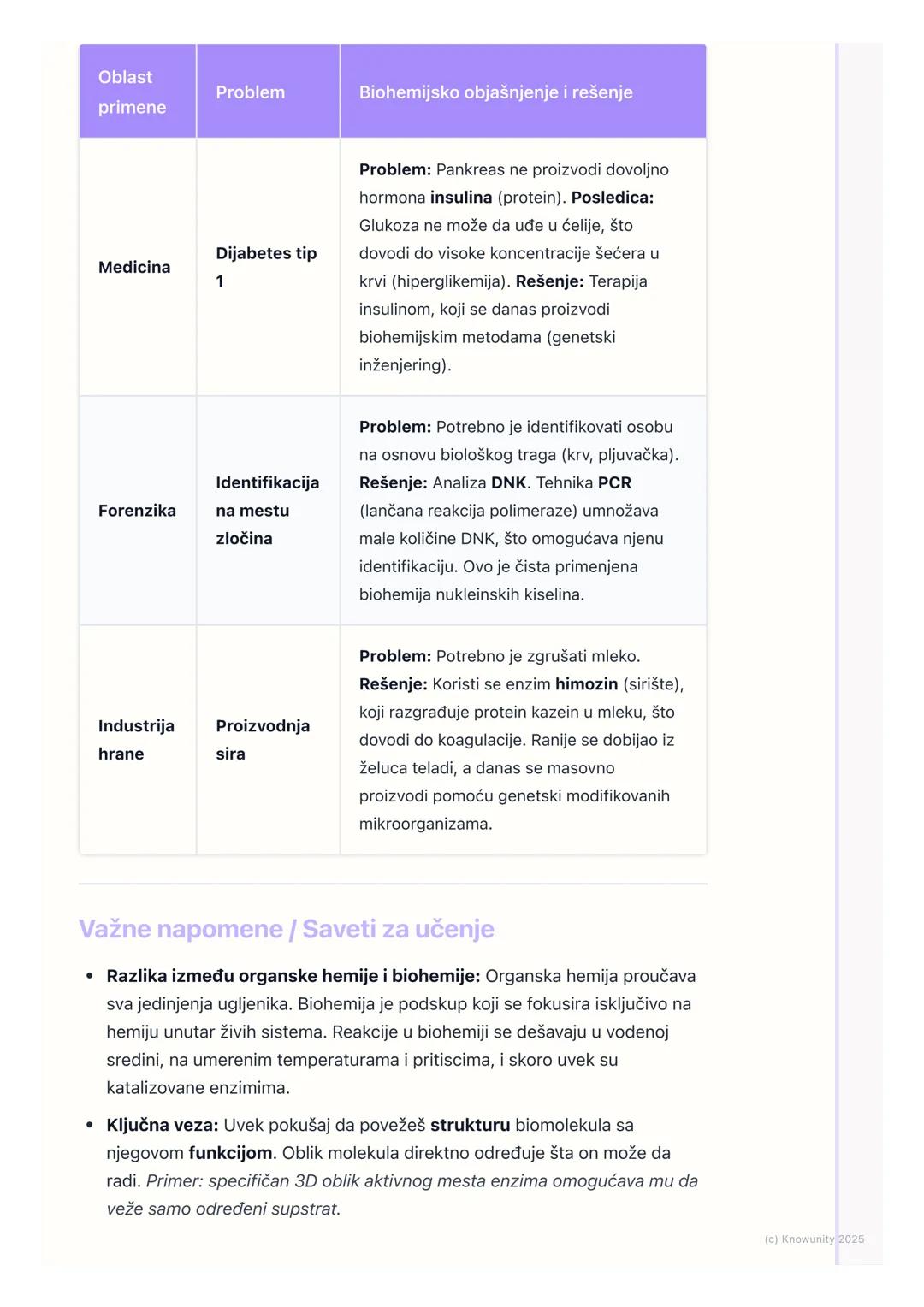Click the bold "Posledica:" label

point(613,198)
